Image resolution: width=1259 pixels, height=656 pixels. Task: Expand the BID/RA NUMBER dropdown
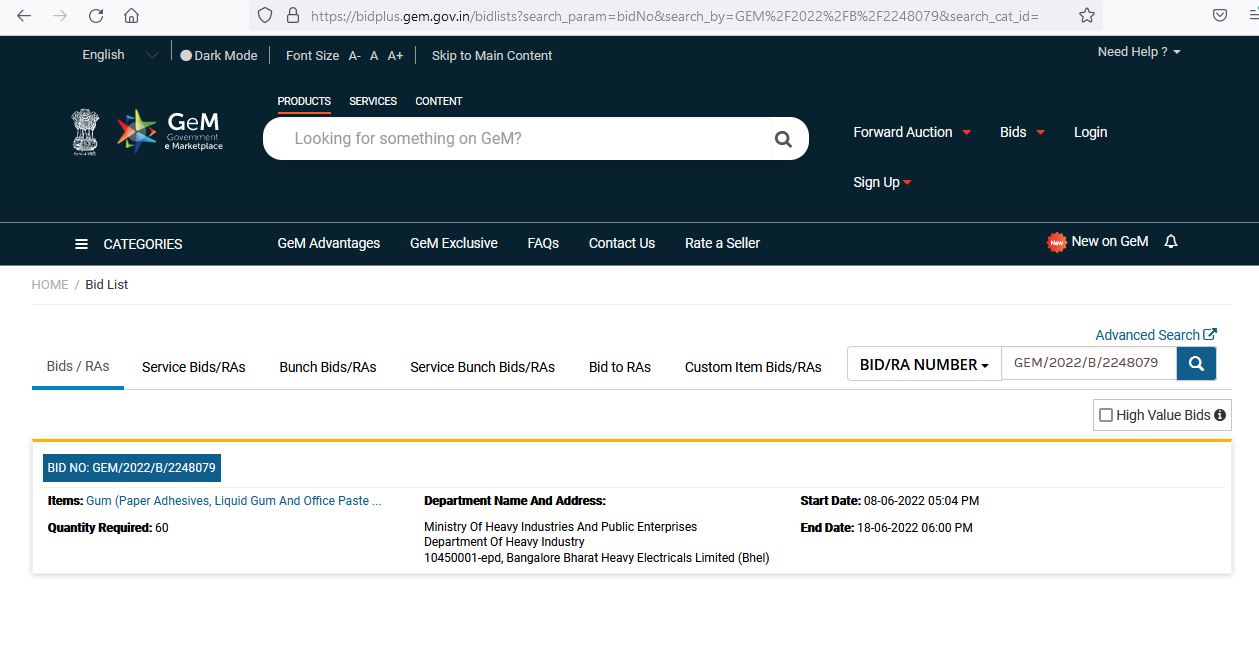[923, 365]
